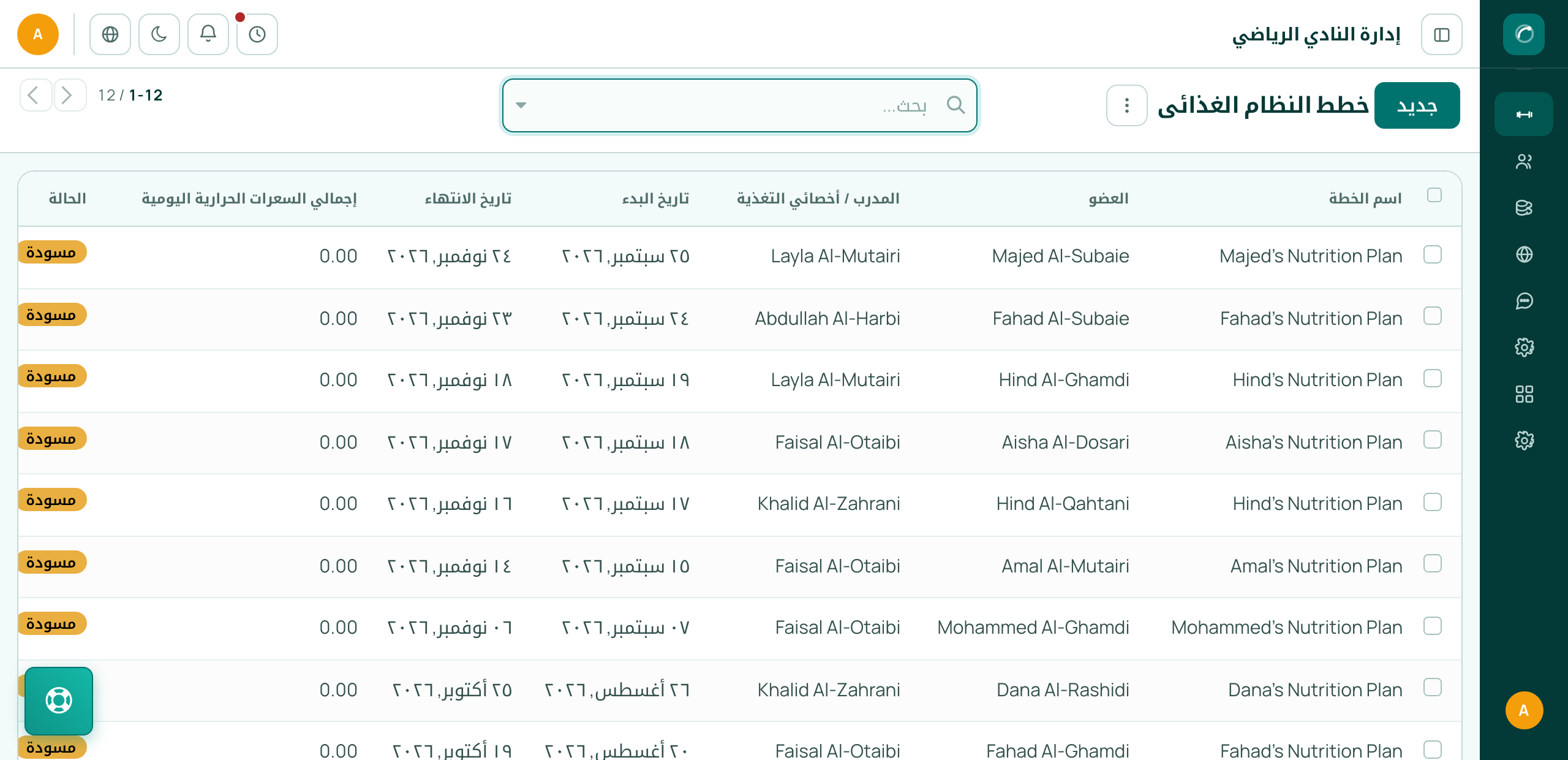Open the globe website icon in sidebar

1524,254
